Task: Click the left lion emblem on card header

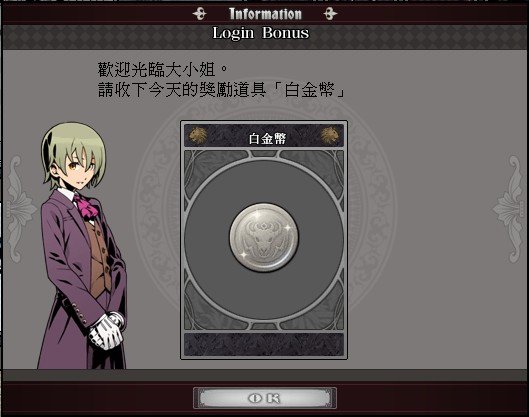Action: coord(198,135)
